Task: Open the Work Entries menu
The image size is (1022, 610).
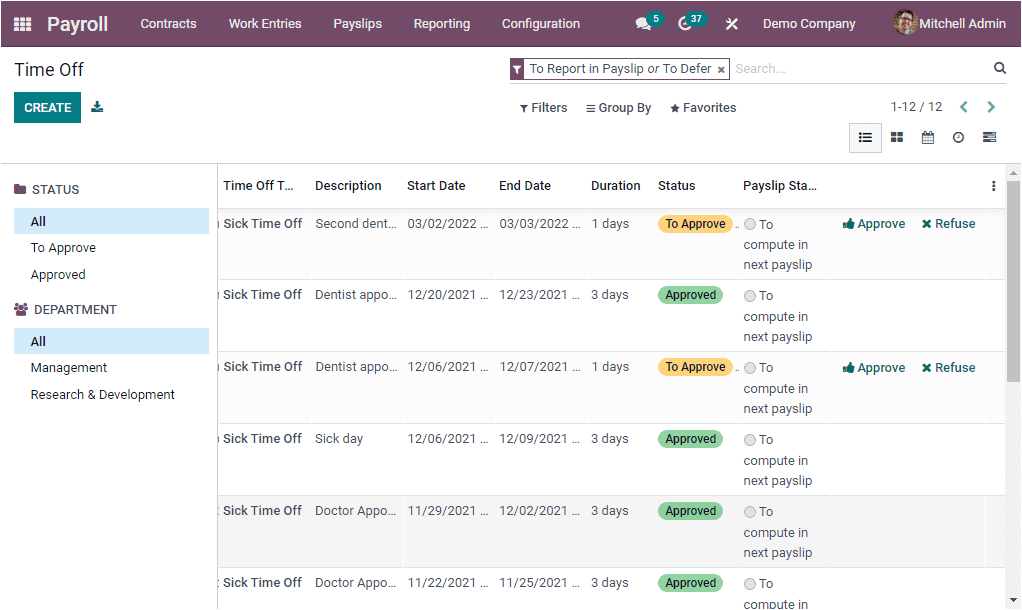Action: (264, 23)
